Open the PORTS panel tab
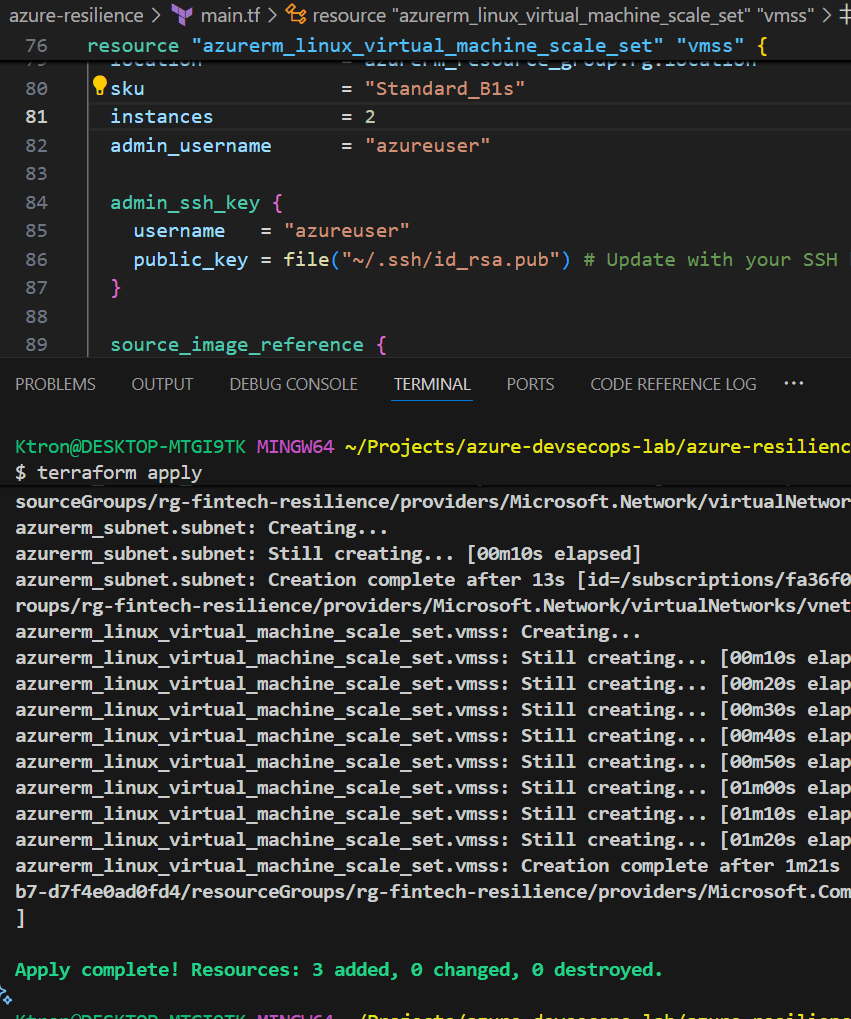851x1019 pixels. pos(530,384)
